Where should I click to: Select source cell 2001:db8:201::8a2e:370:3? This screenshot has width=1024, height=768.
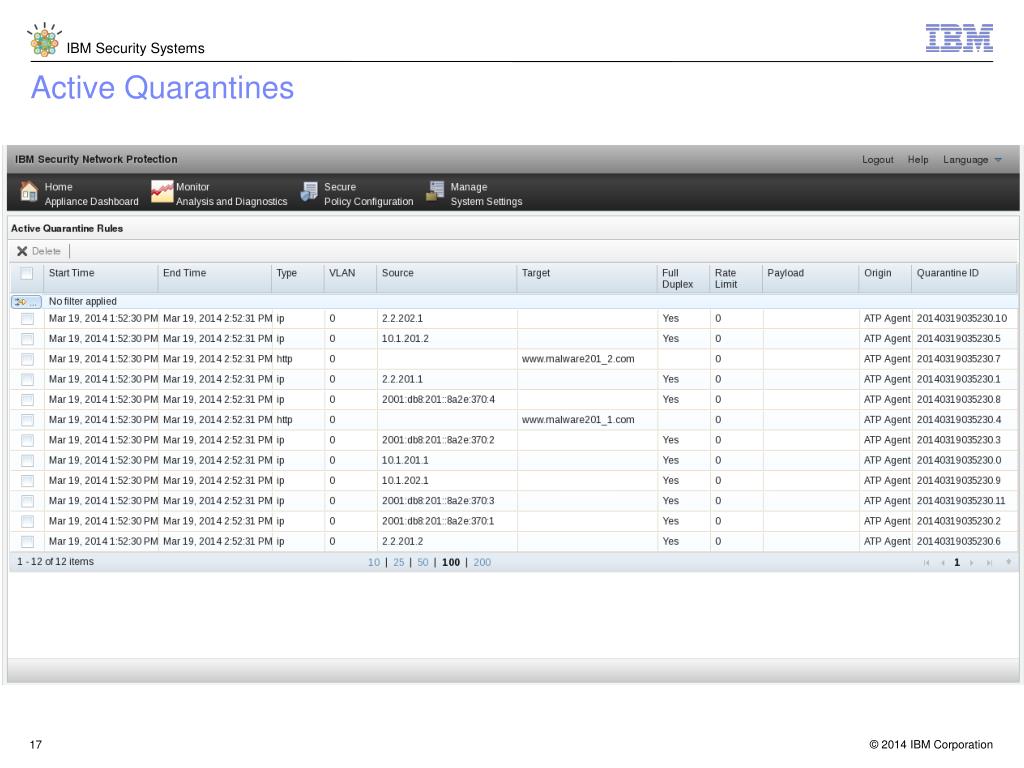click(x=438, y=501)
